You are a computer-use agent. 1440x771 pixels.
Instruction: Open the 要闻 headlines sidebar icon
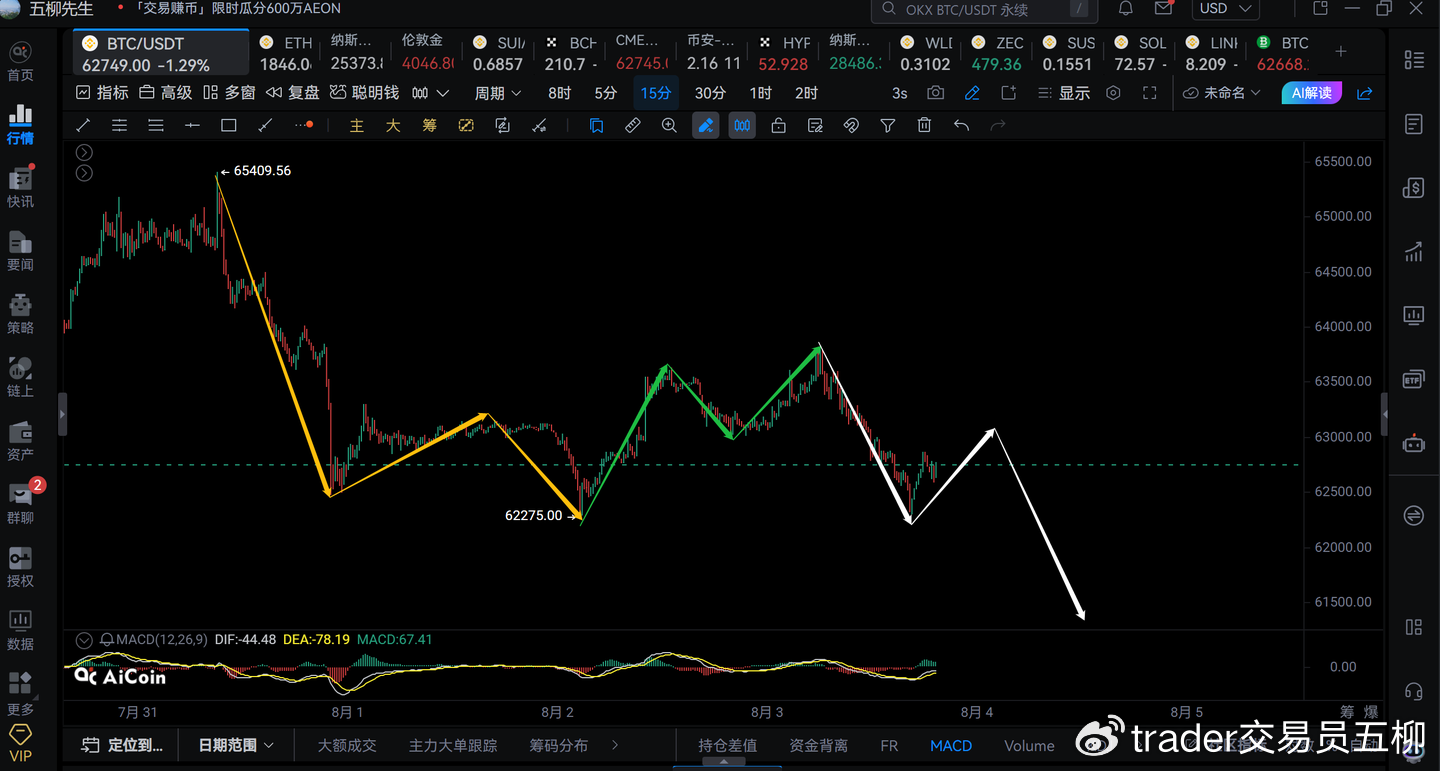[20, 251]
